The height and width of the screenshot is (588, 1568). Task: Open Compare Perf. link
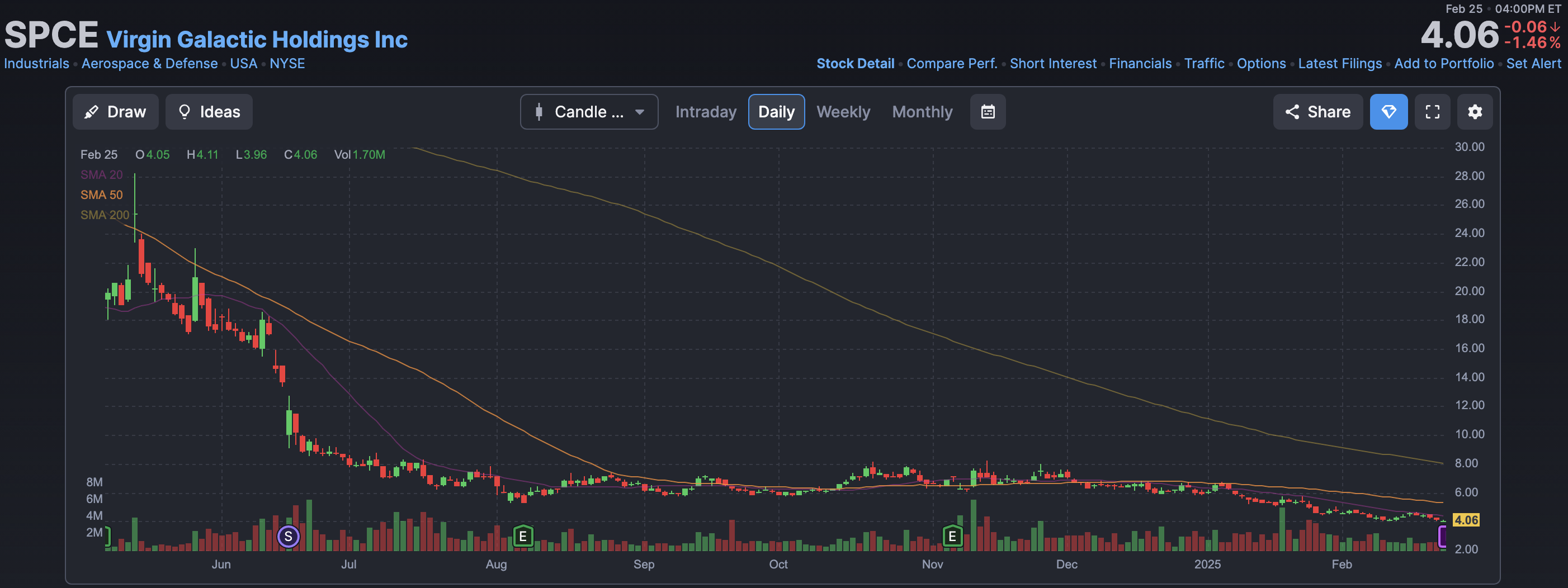[951, 63]
